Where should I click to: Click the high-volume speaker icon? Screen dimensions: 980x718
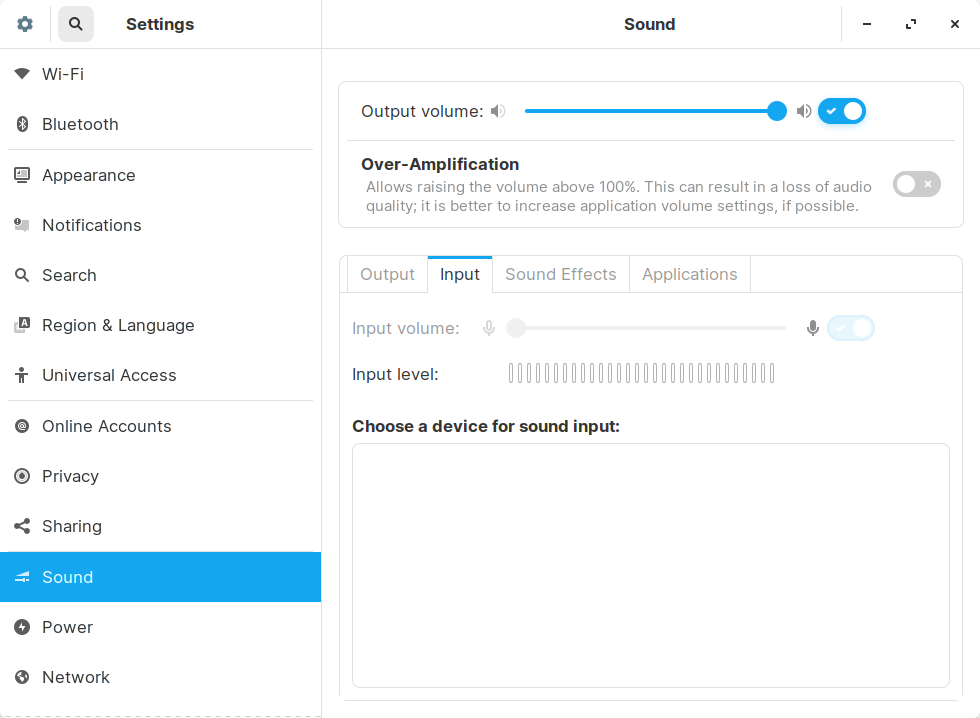tap(804, 111)
